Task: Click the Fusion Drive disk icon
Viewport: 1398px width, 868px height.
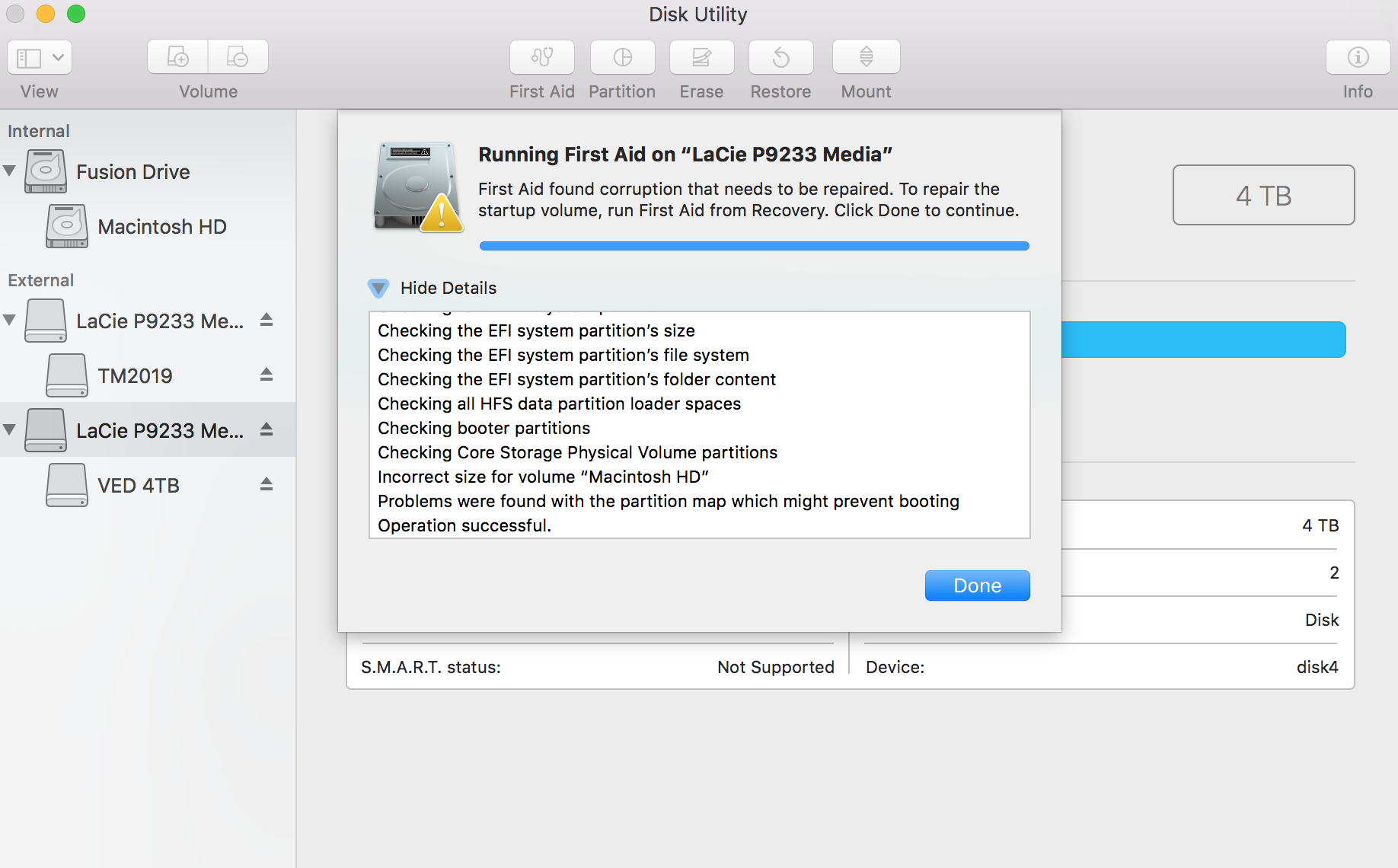Action: [x=46, y=171]
